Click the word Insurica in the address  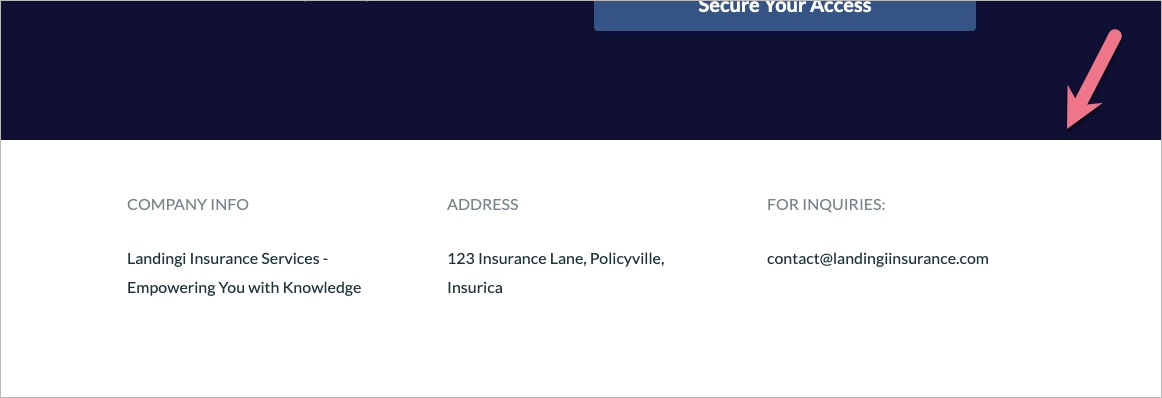[474, 288]
